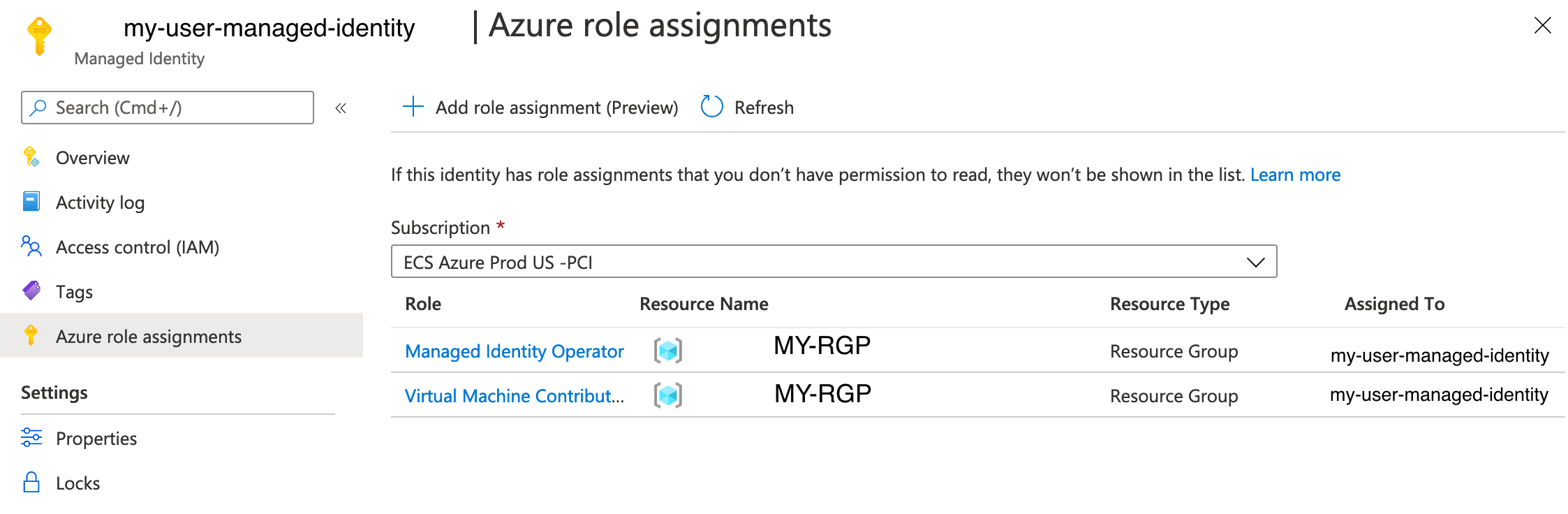
Task: Collapse the sidebar with double chevron
Action: point(341,108)
